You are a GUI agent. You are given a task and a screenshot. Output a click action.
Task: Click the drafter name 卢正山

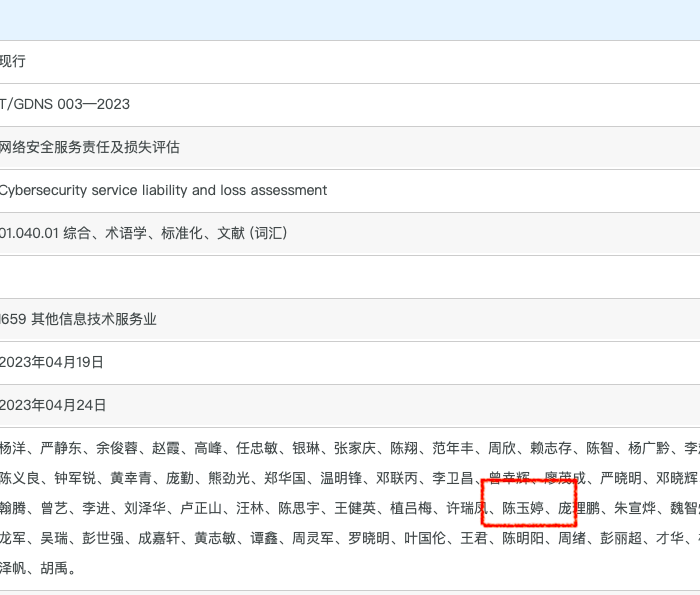coord(201,508)
